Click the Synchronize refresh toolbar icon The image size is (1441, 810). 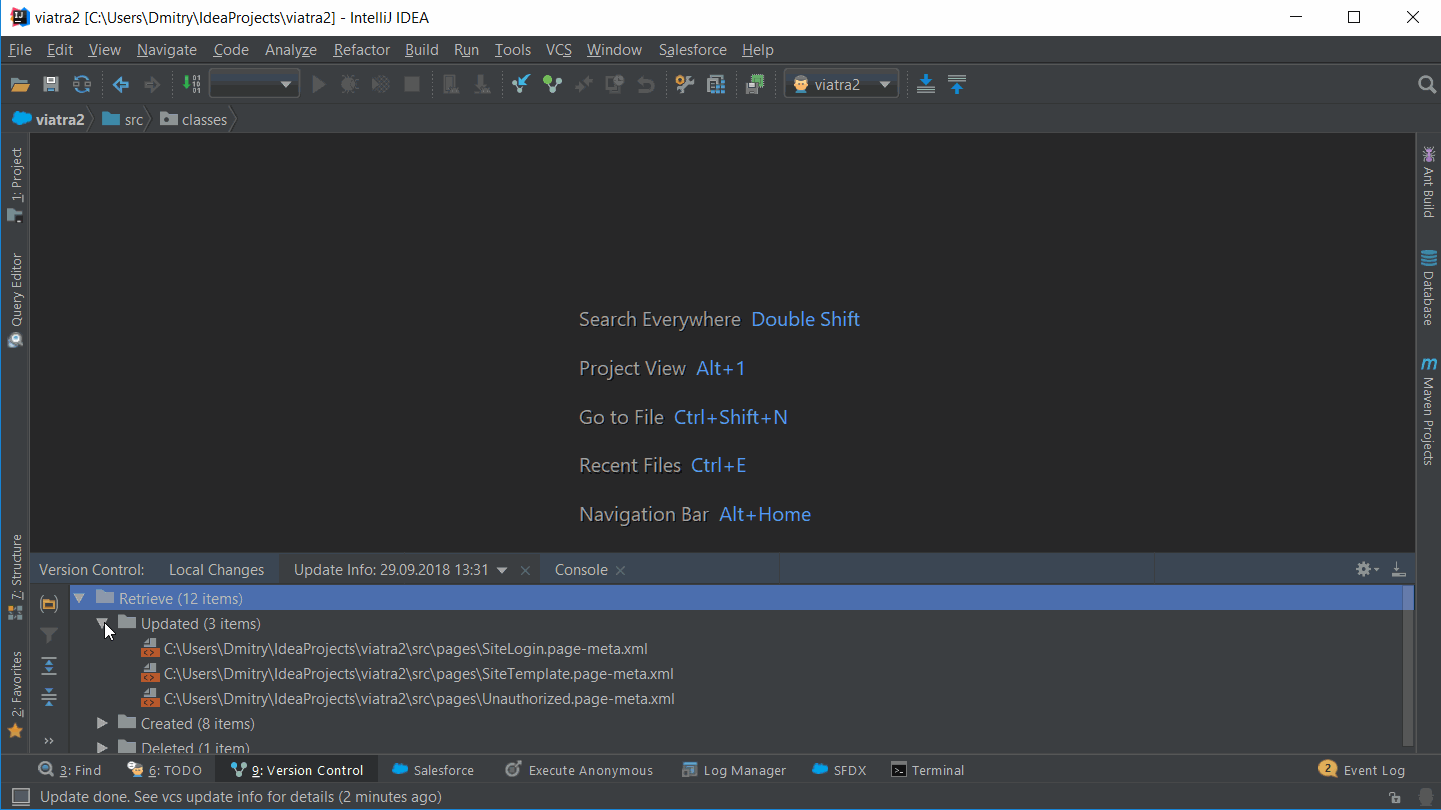point(82,85)
